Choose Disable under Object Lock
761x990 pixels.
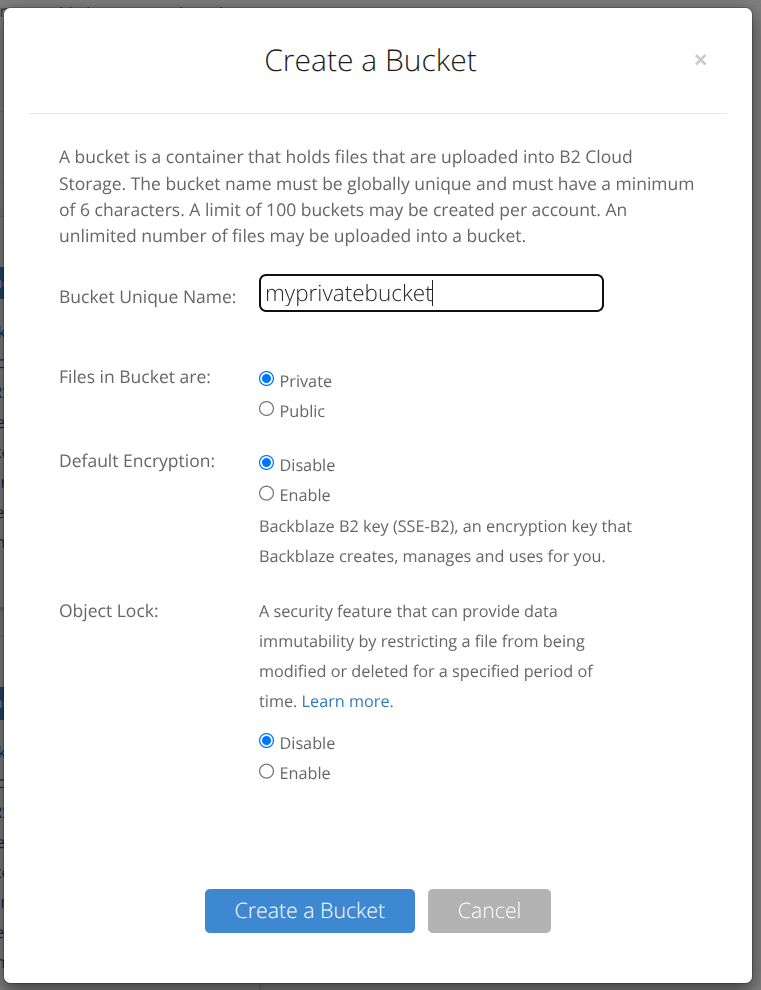tap(266, 741)
